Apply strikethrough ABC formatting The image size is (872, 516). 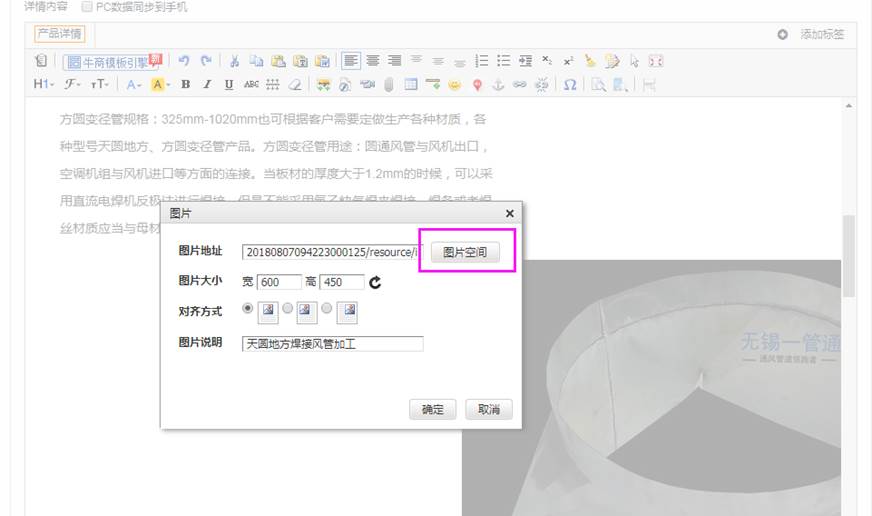click(x=251, y=85)
